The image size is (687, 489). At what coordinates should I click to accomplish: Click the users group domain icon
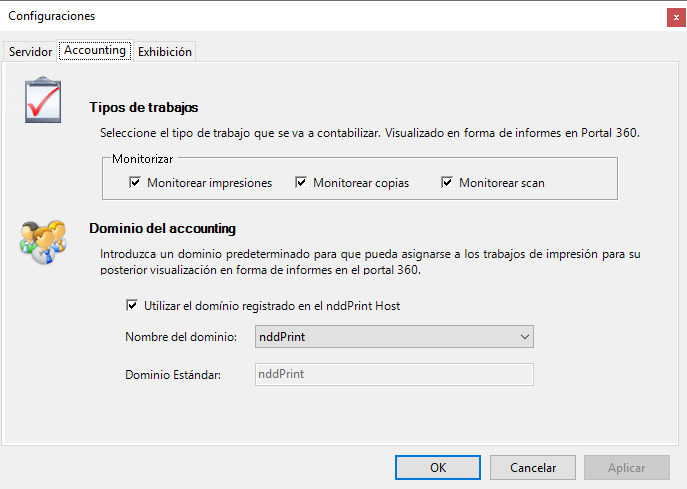tap(43, 238)
